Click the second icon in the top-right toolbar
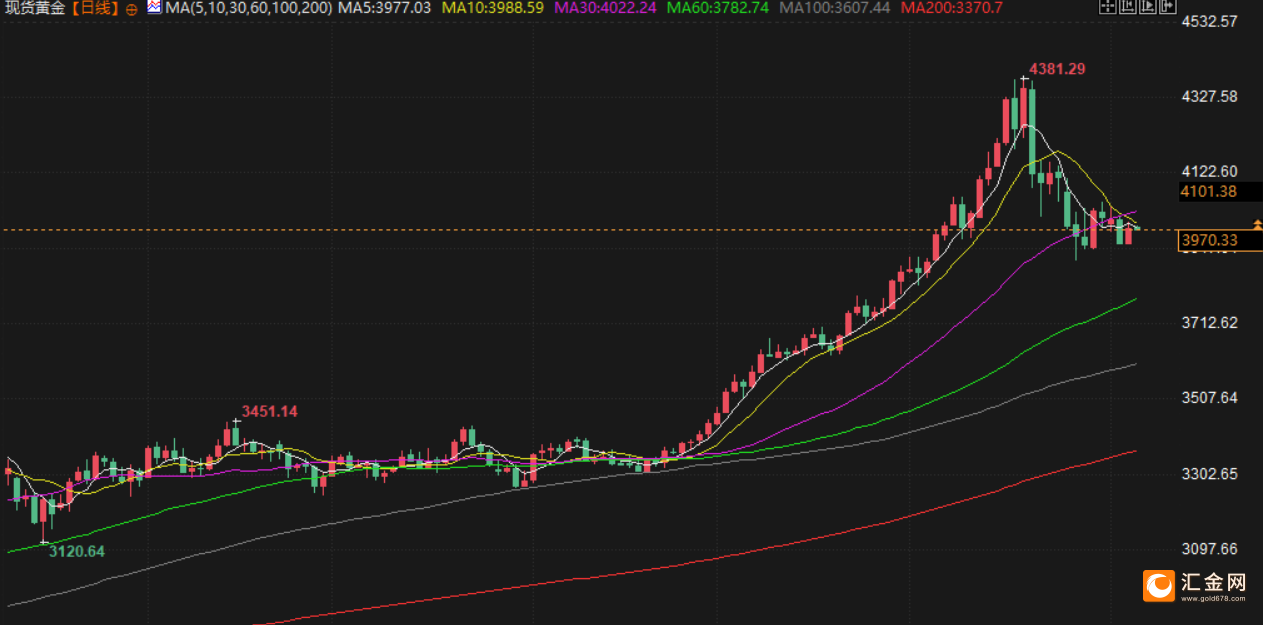The image size is (1263, 625). click(x=1126, y=8)
